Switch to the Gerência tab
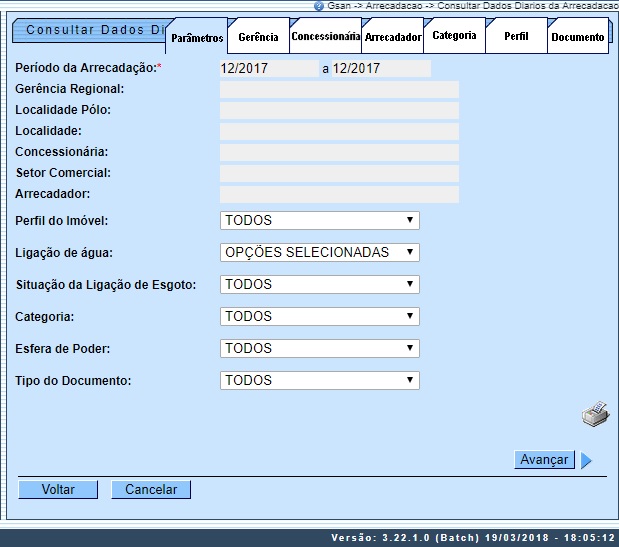Screen dimensions: 619x547 click(258, 37)
